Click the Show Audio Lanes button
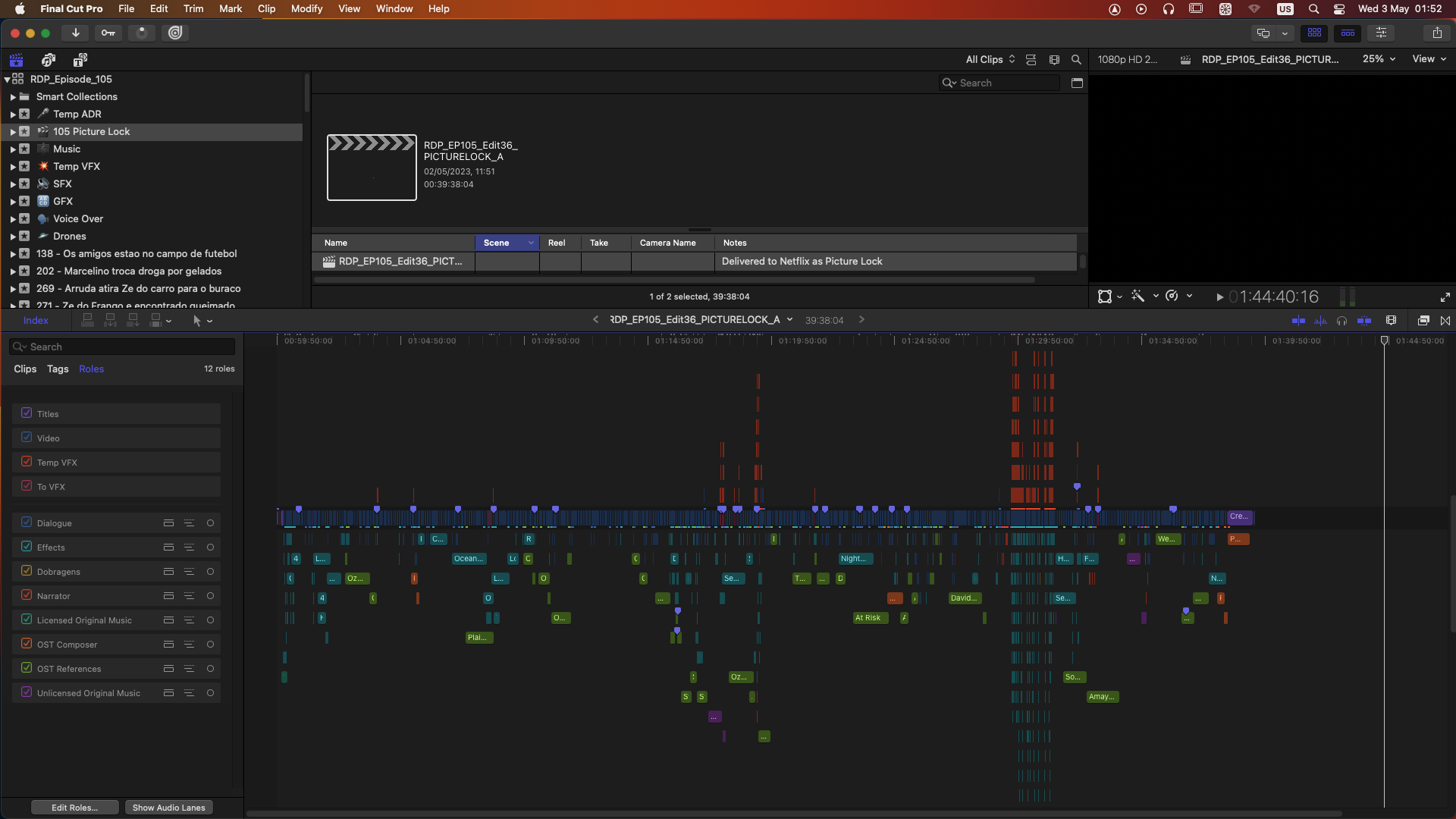1456x819 pixels. click(x=168, y=808)
